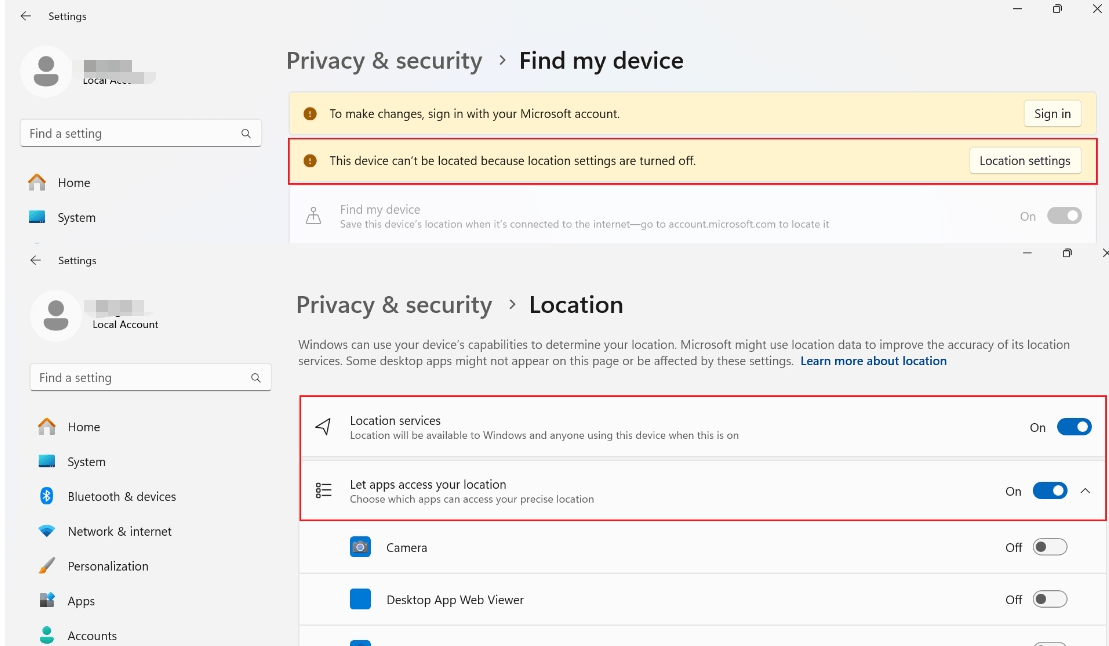Click the Accounts person icon
Viewport: 1109px width, 646px height.
(47, 635)
